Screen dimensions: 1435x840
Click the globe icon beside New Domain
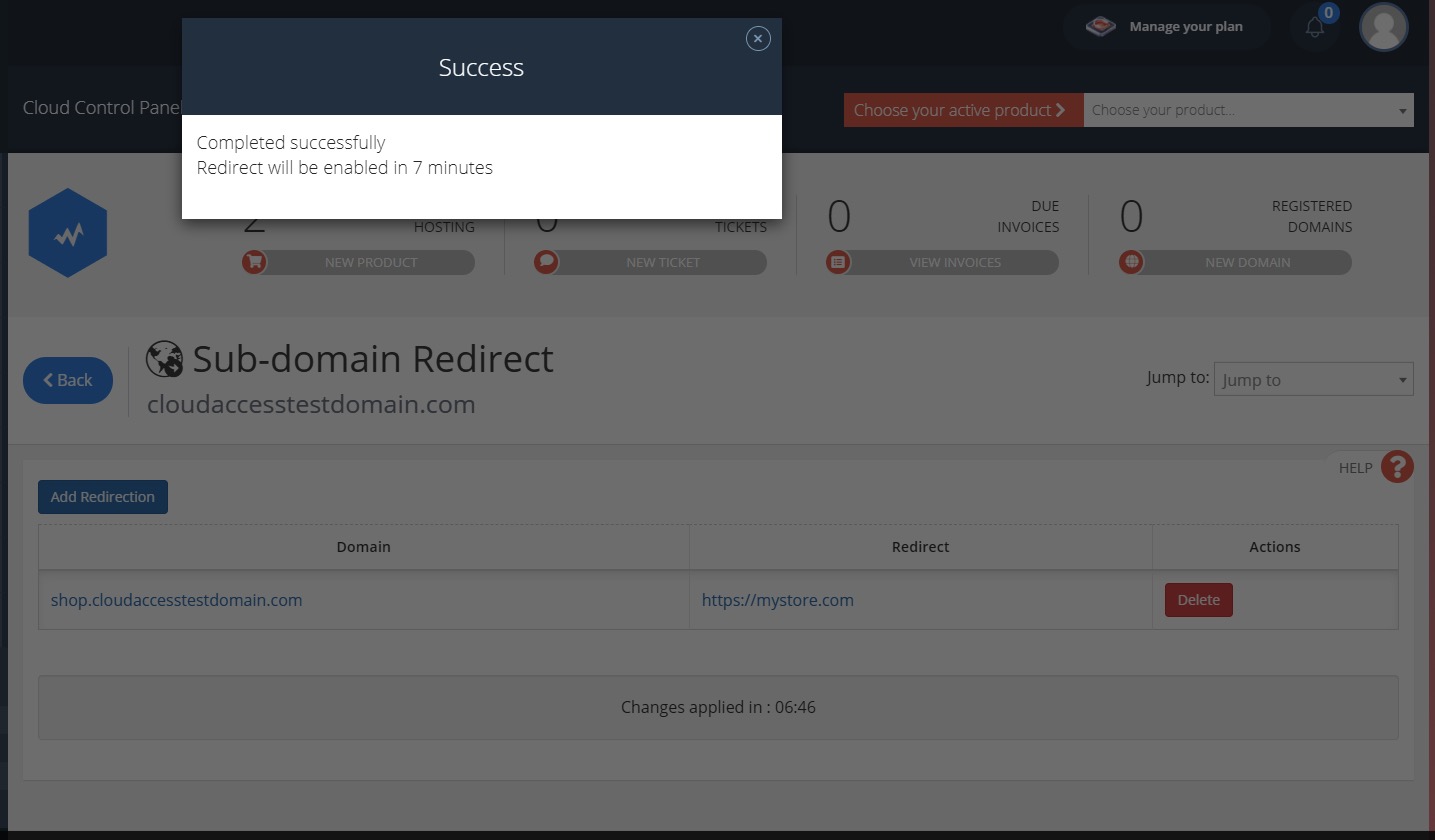pyautogui.click(x=1131, y=262)
